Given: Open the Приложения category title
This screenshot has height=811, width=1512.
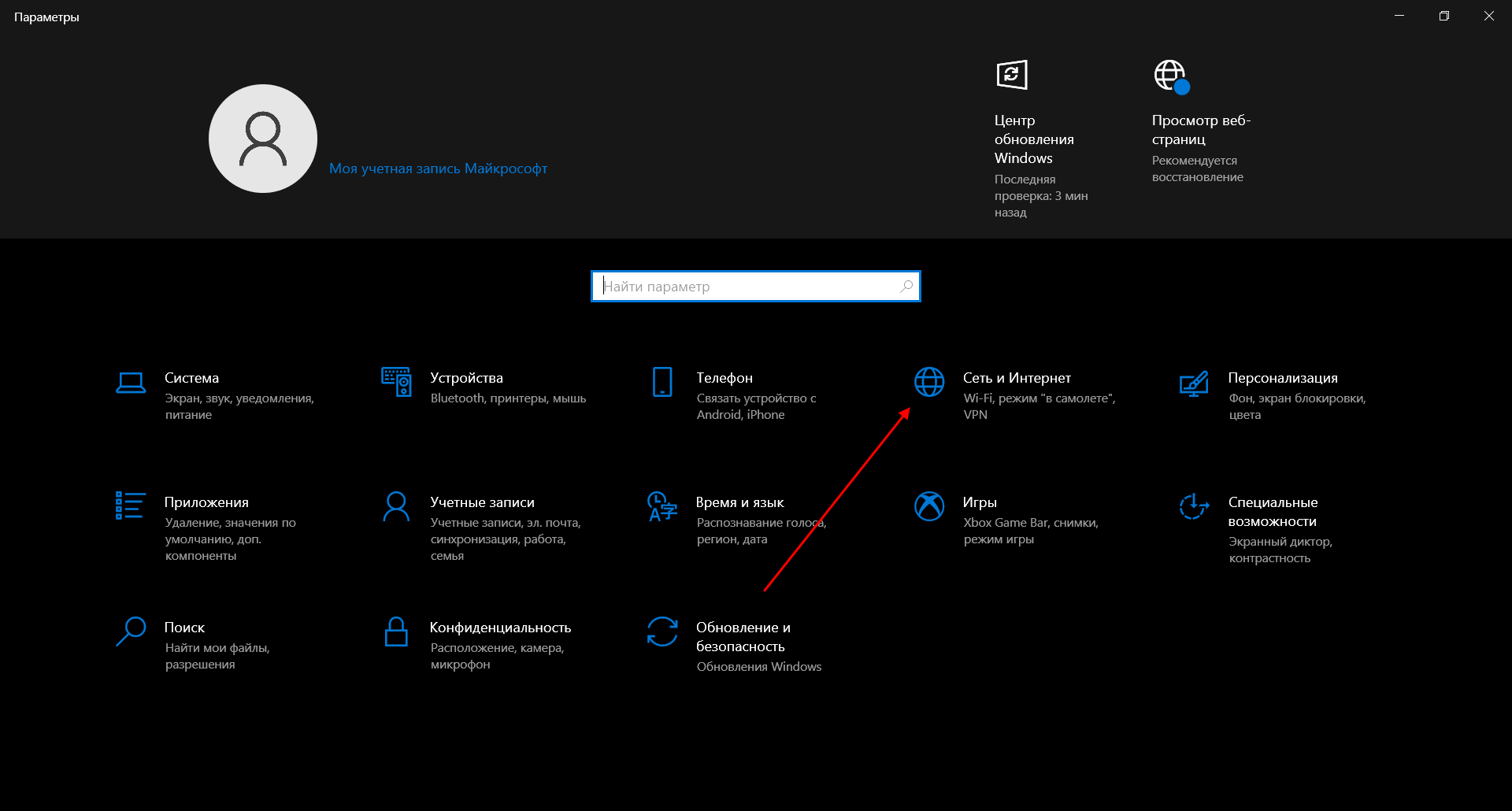Looking at the screenshot, I should point(206,502).
